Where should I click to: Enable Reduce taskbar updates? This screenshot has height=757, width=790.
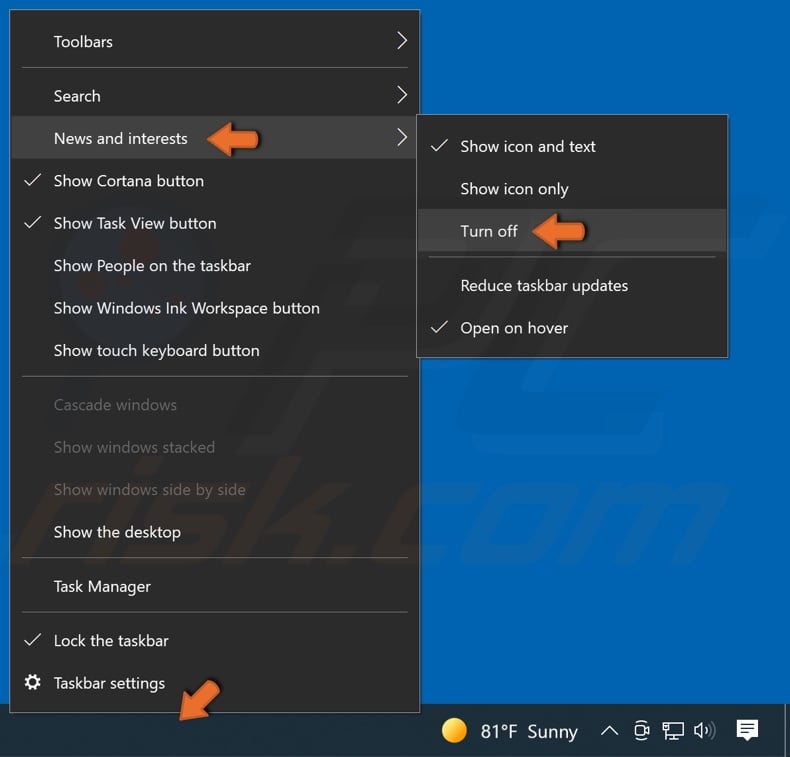pos(572,286)
